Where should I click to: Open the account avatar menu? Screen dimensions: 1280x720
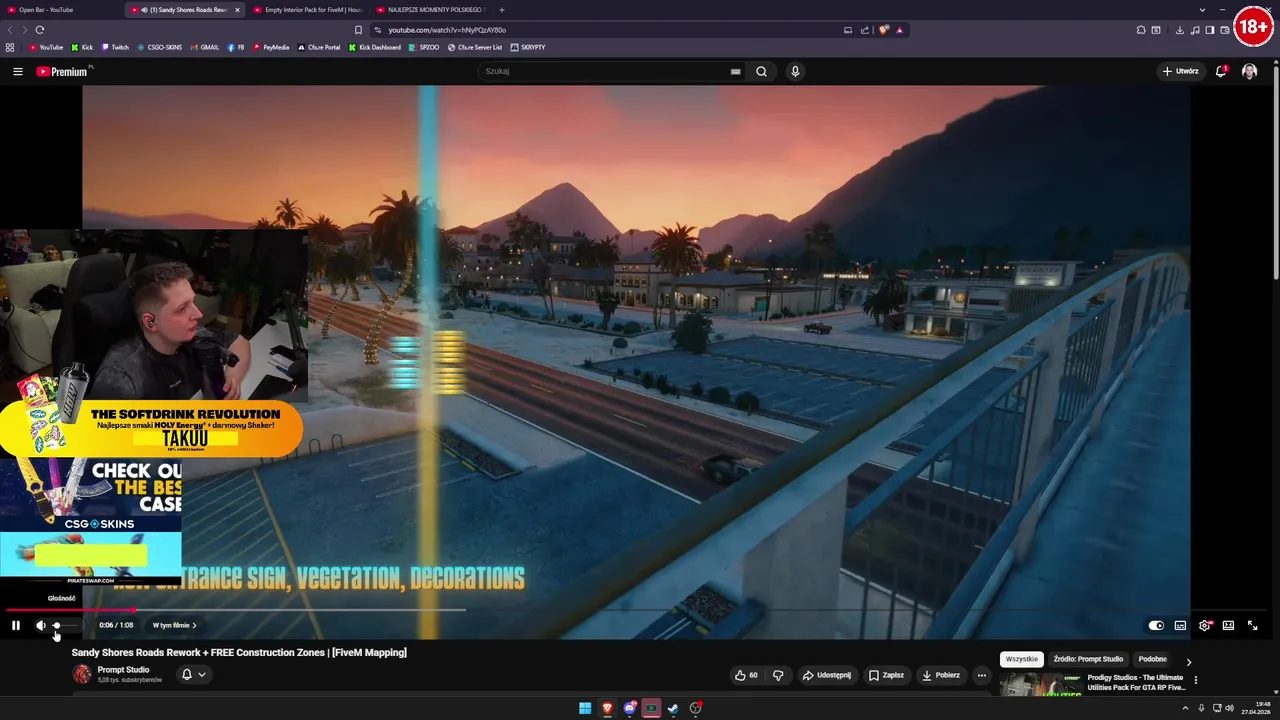pos(1249,71)
